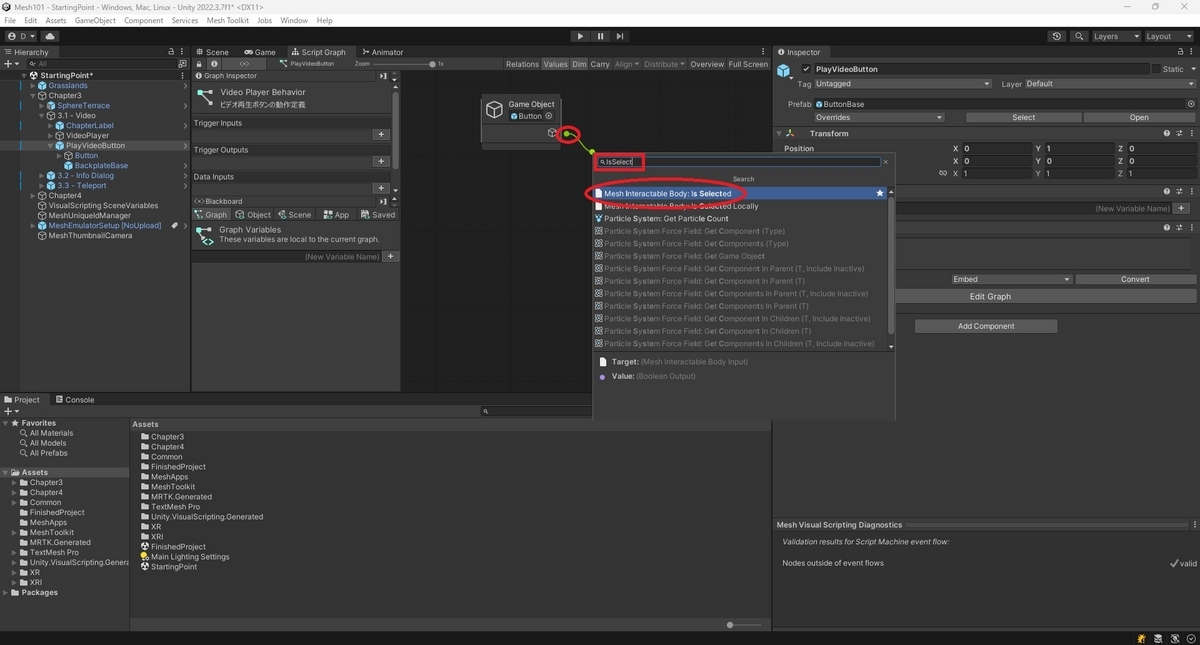Open the Tag dropdown showing Untagged
1200x645 pixels.
pyautogui.click(x=903, y=84)
